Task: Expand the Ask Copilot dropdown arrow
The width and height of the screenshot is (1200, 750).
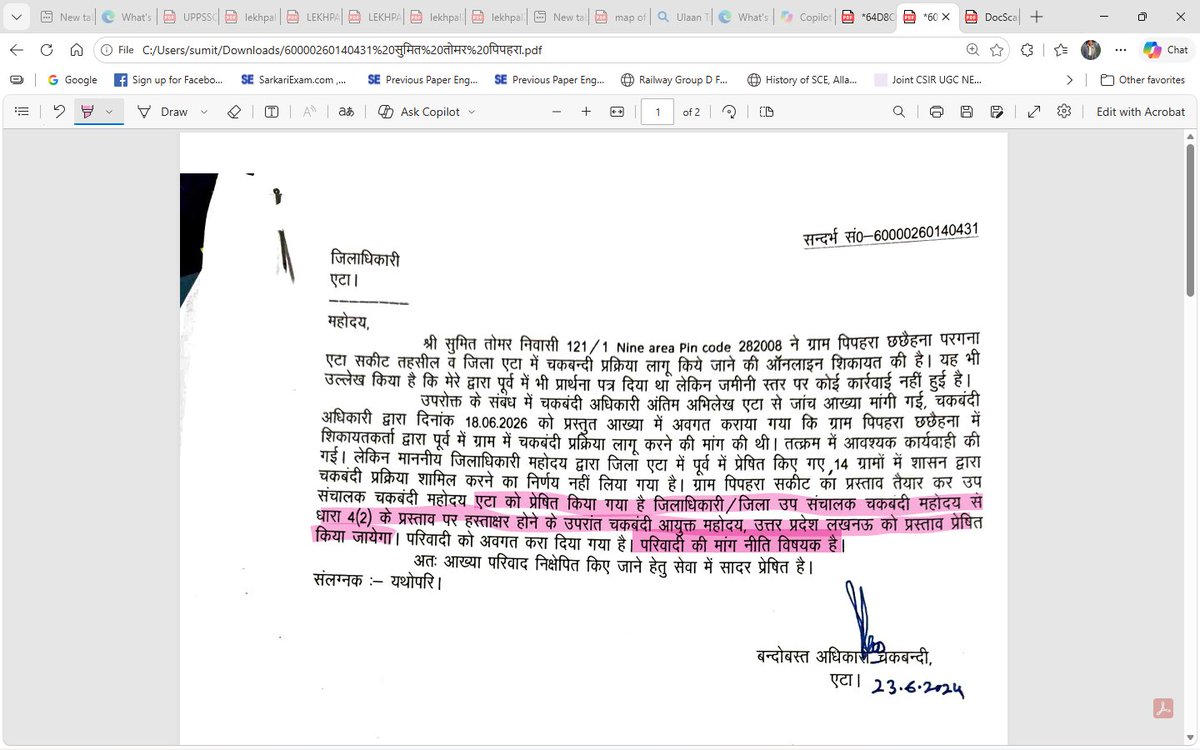Action: [471, 112]
